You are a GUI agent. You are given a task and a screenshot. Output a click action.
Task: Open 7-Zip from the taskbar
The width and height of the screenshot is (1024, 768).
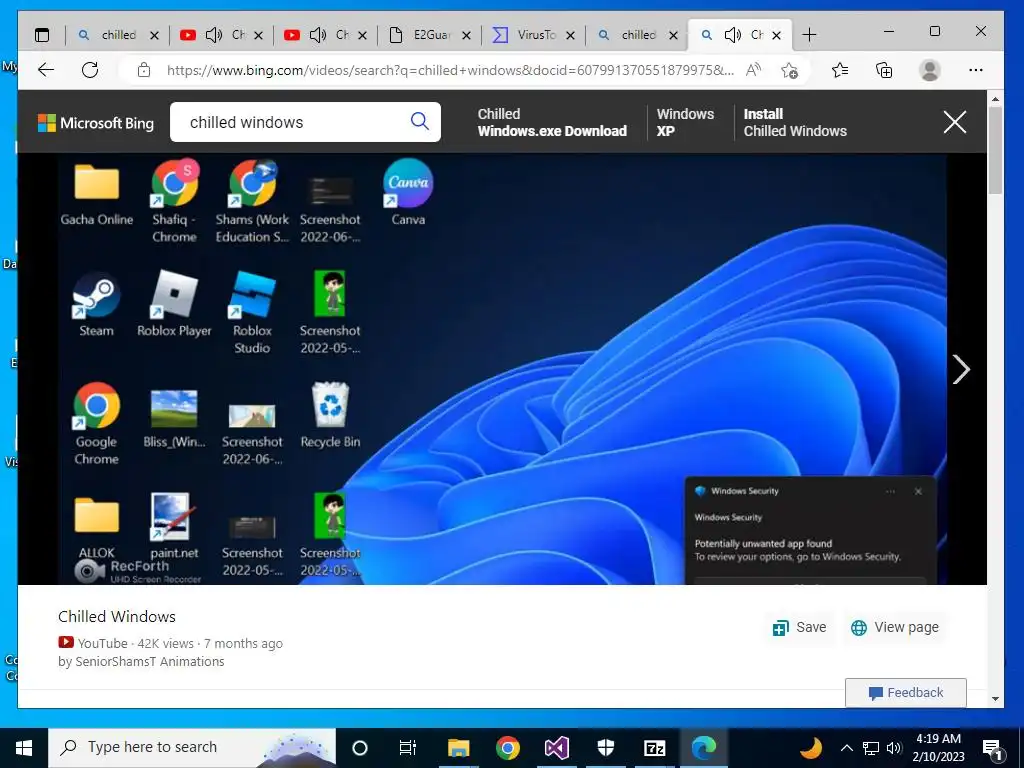pos(654,748)
